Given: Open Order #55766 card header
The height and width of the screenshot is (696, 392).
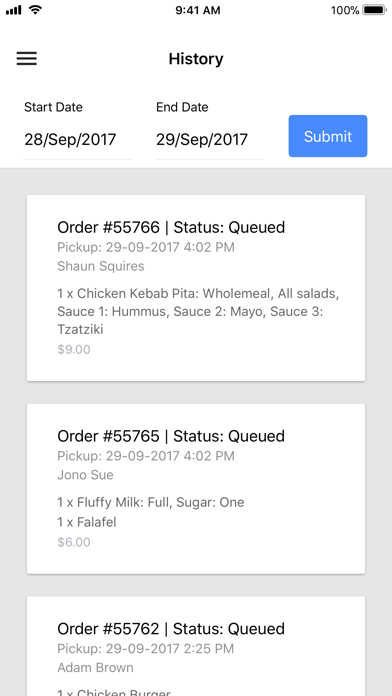Looking at the screenshot, I should [171, 228].
